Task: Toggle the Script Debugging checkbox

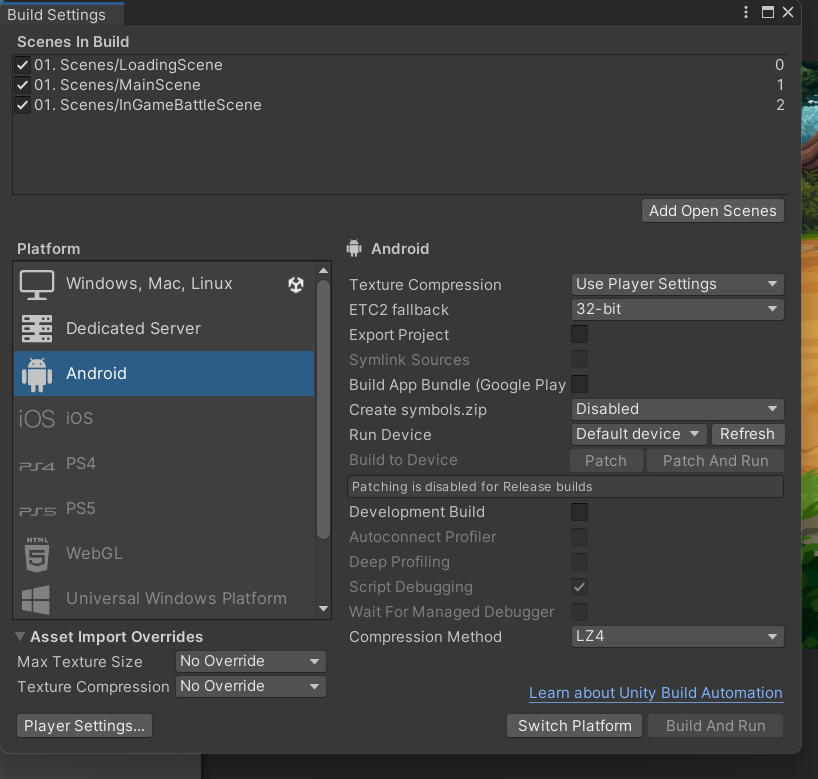Action: 579,587
